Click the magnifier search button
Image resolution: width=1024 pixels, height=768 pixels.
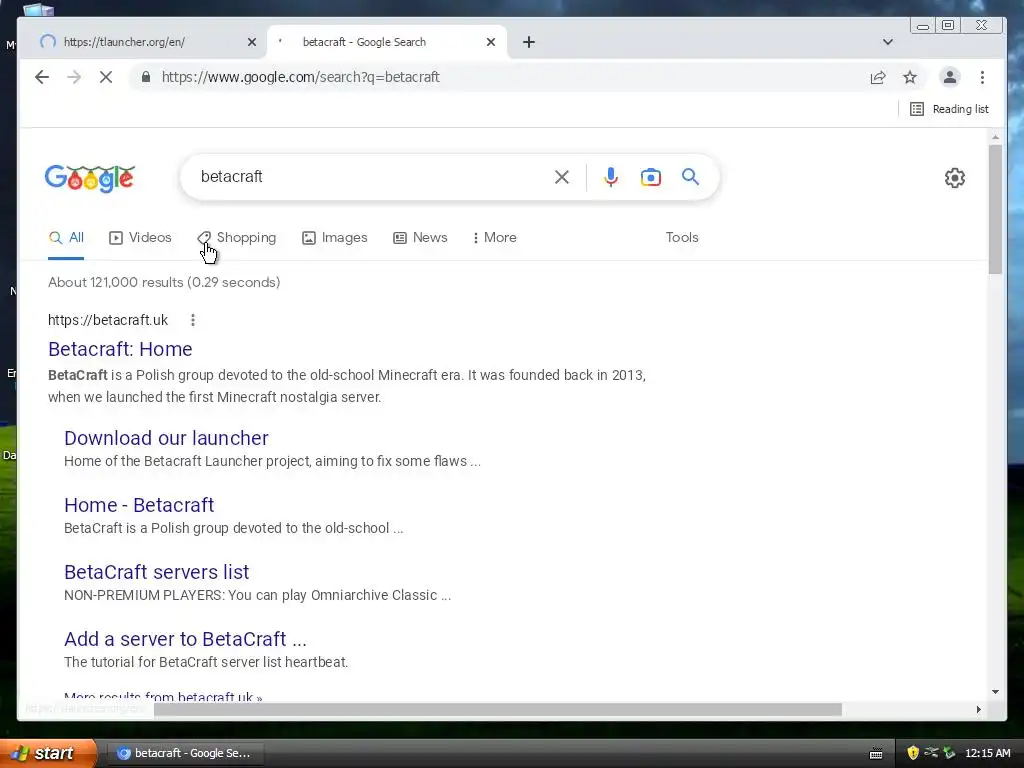pos(690,176)
